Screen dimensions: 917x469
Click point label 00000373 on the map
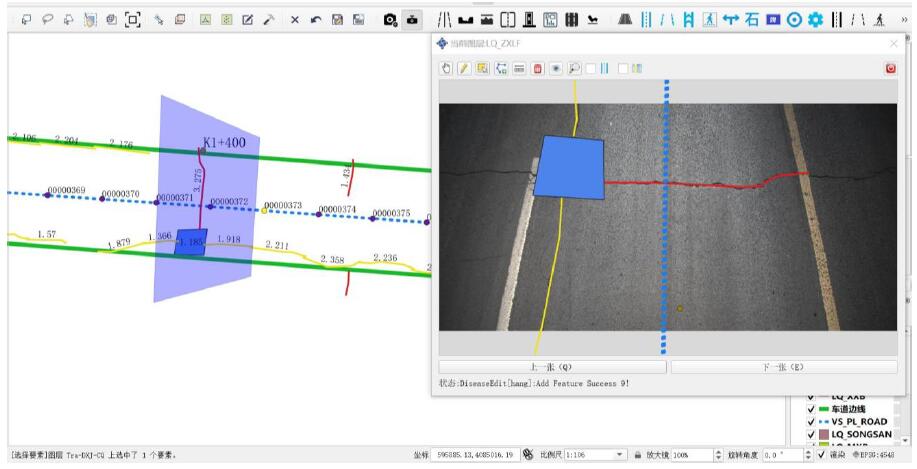(283, 205)
